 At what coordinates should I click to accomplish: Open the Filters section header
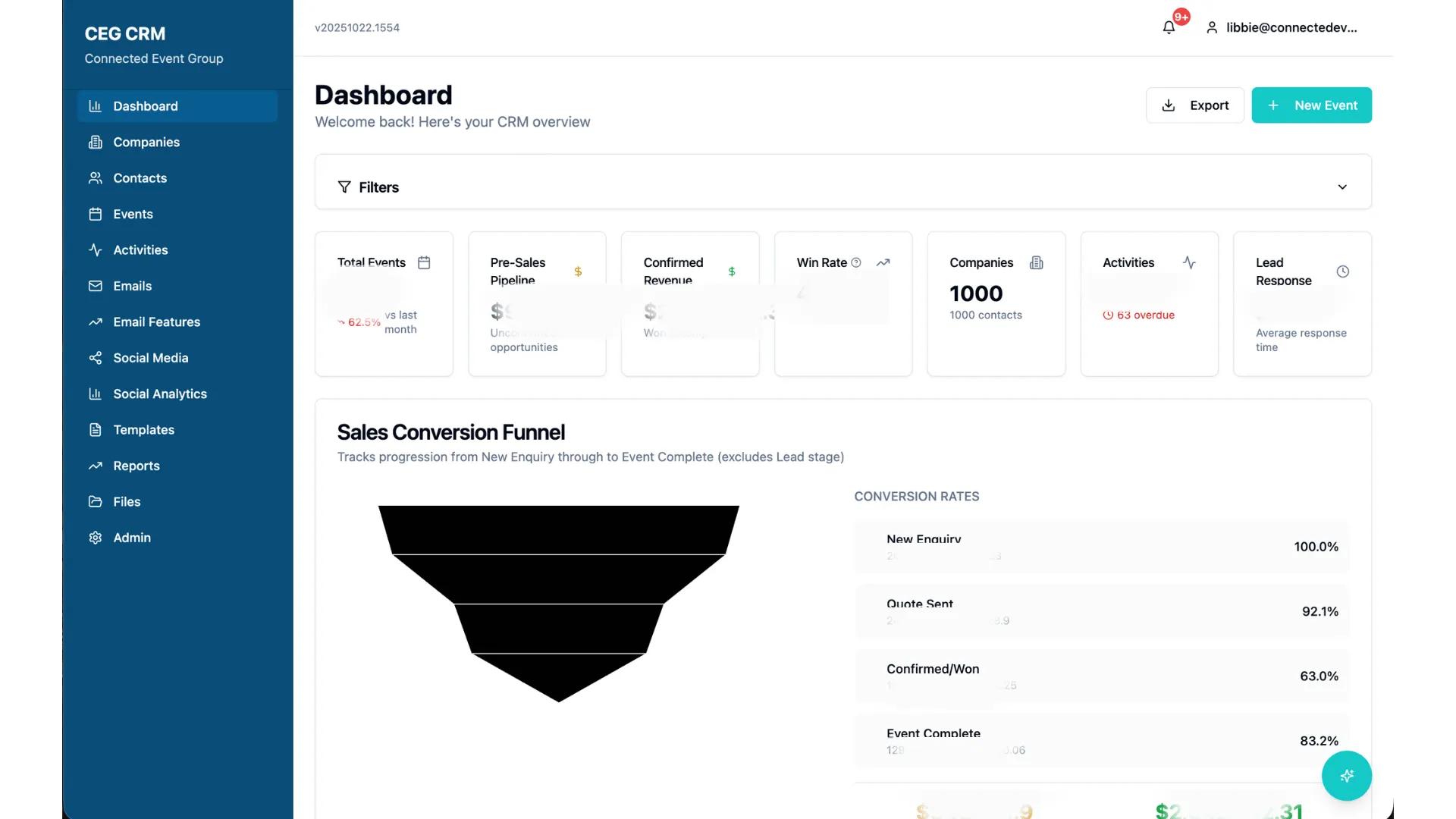point(378,187)
